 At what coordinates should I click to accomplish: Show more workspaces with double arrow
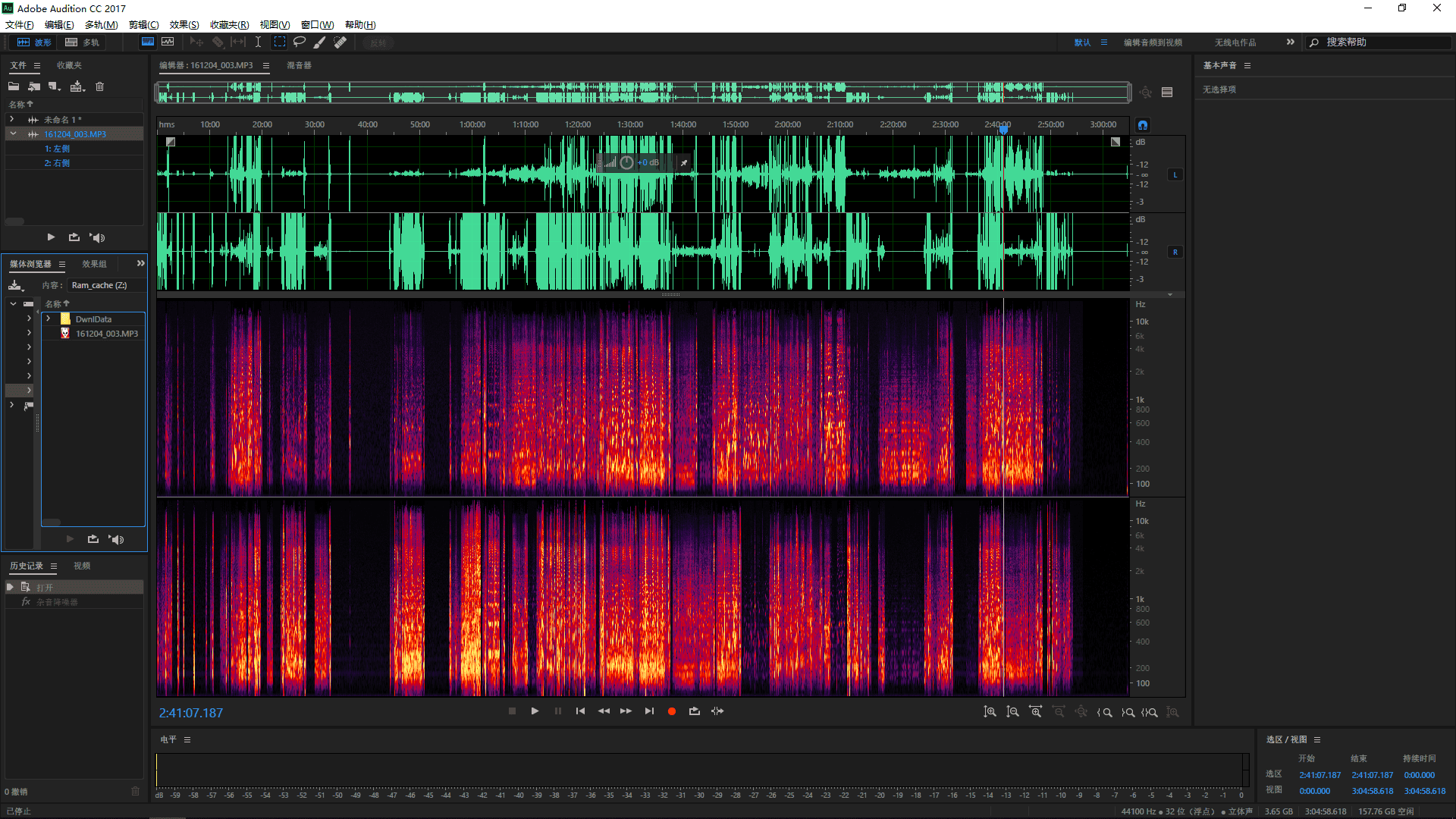1290,42
